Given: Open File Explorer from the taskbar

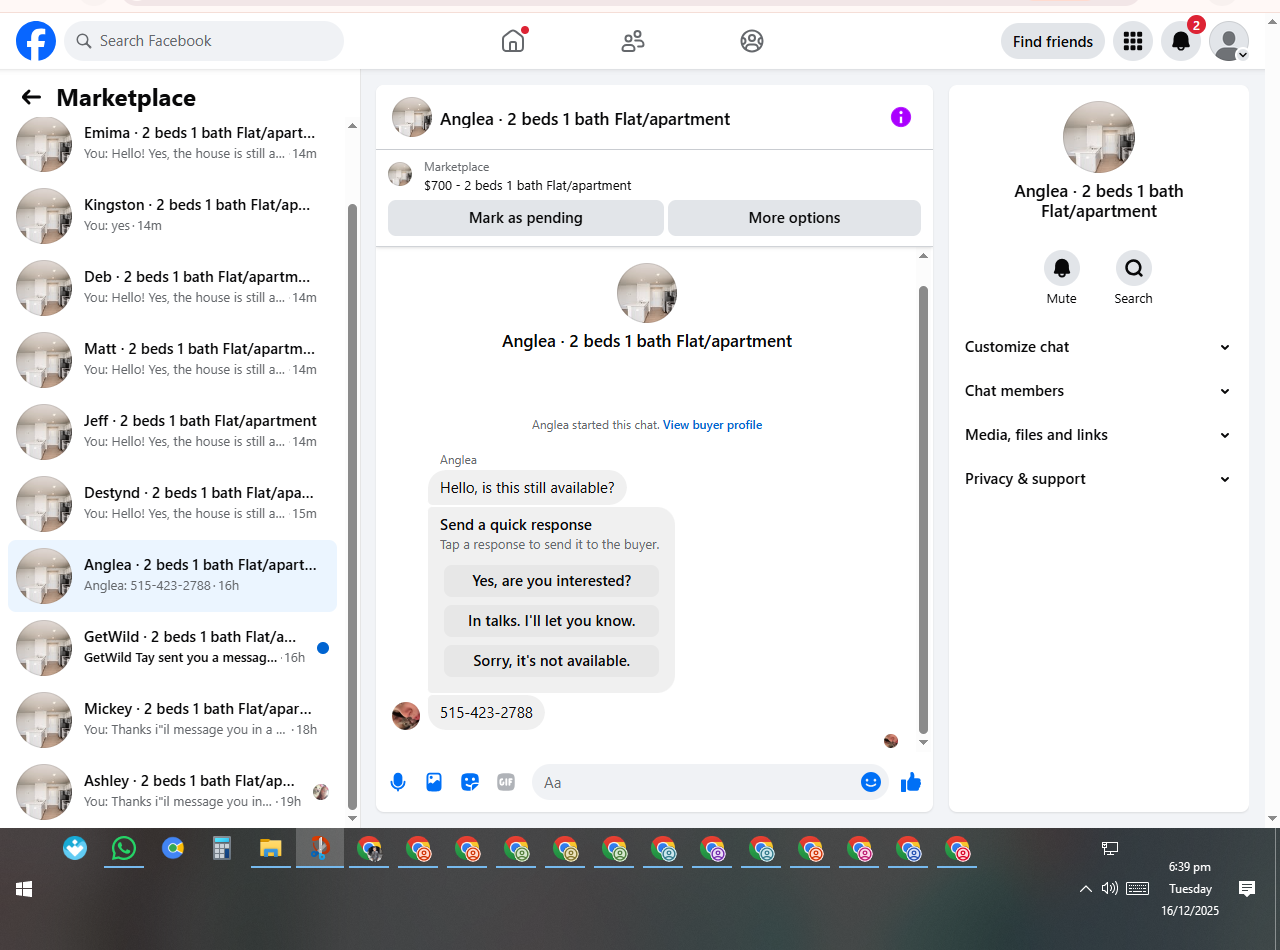Looking at the screenshot, I should click(271, 849).
